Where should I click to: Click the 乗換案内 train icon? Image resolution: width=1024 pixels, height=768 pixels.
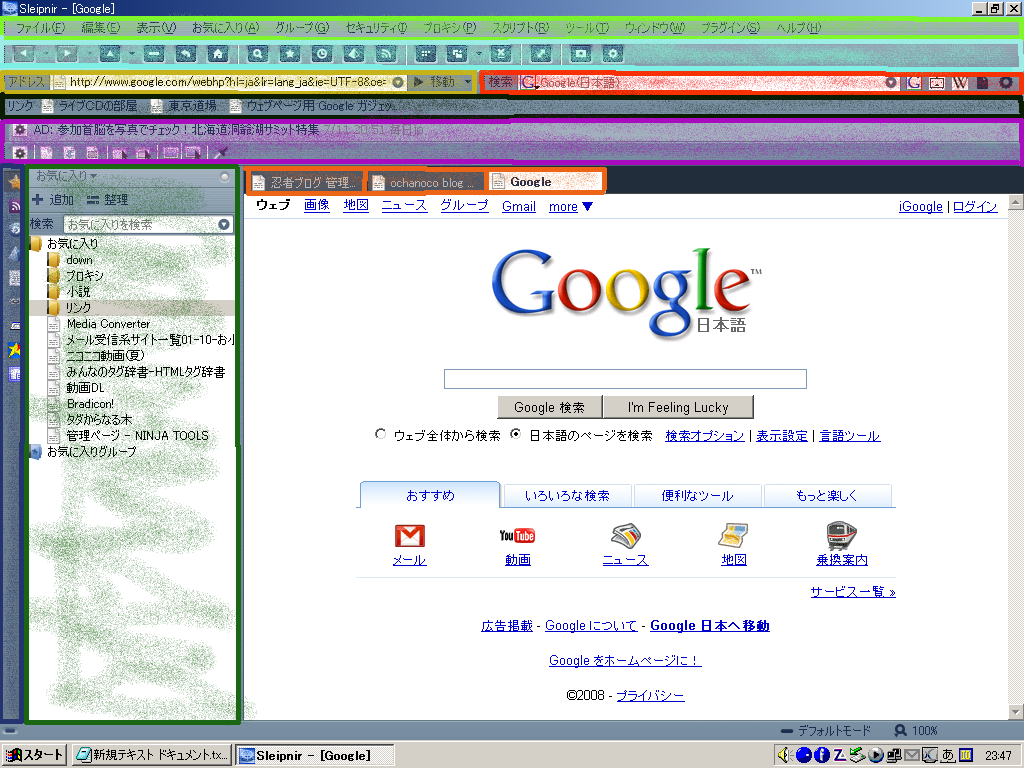(x=842, y=536)
